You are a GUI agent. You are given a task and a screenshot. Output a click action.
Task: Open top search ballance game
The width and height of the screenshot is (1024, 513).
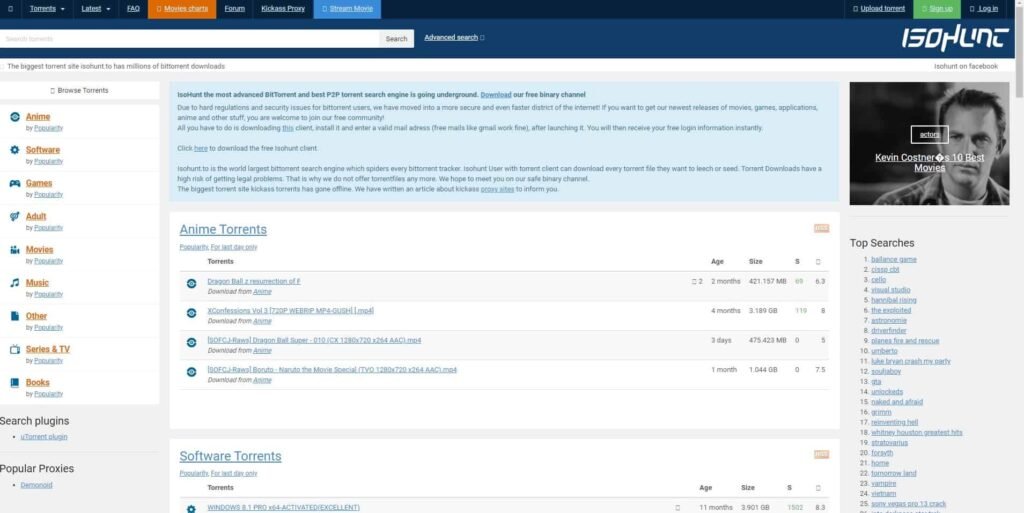893,259
